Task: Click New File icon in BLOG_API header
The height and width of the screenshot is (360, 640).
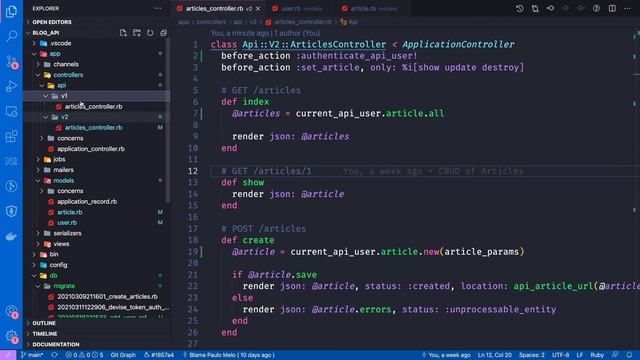Action: pos(123,33)
